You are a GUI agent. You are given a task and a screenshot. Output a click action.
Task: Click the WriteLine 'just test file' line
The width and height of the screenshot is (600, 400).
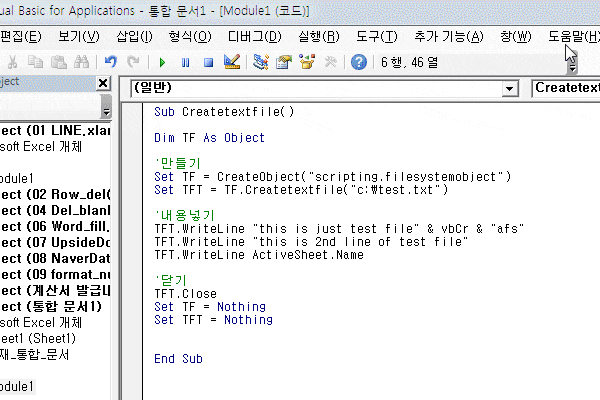[x=339, y=229]
